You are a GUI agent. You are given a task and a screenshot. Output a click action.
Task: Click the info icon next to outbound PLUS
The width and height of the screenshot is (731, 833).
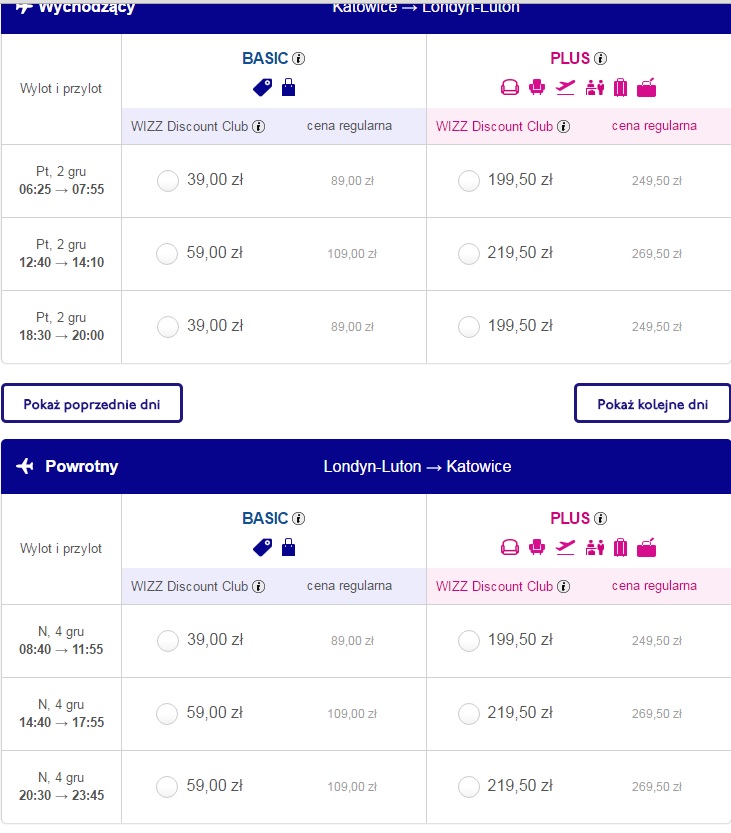(x=600, y=58)
